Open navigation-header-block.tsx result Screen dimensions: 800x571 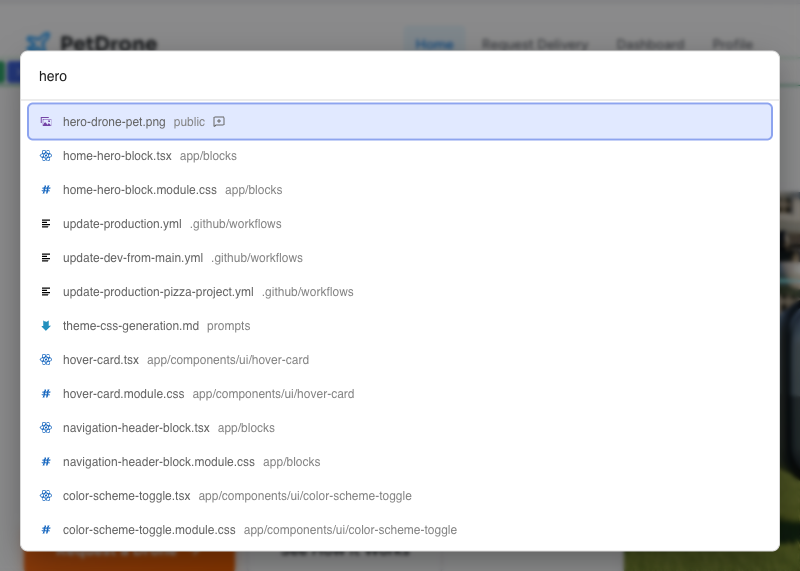click(136, 428)
